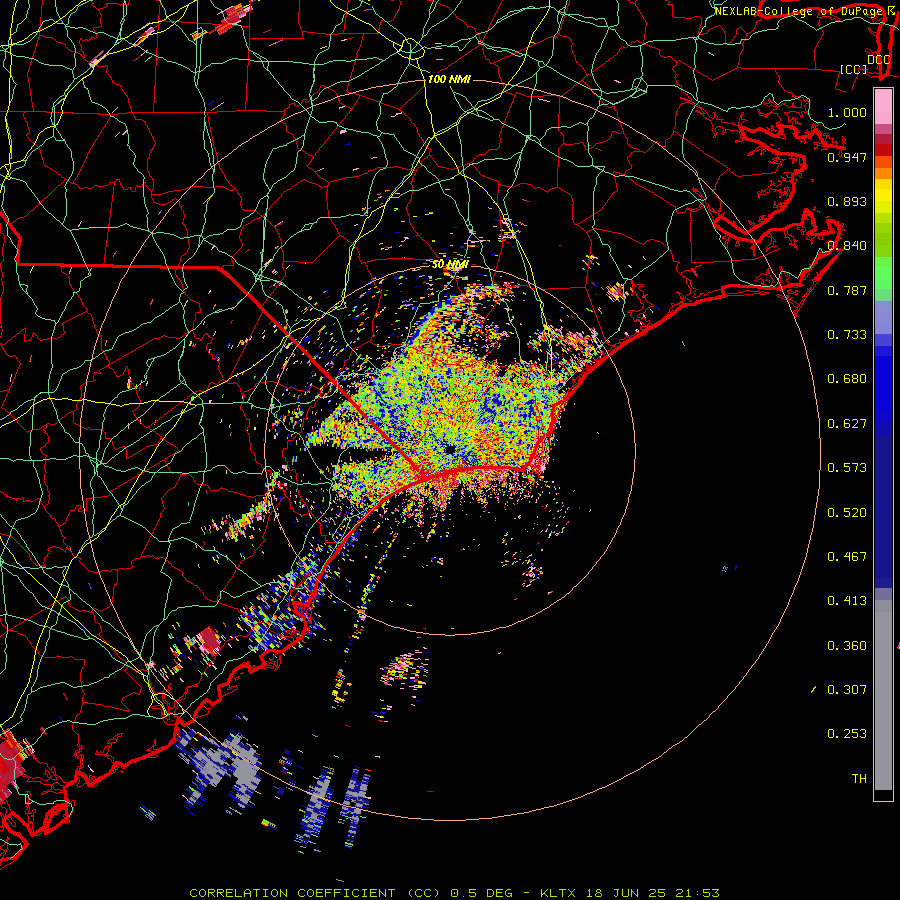Click the TH threshold label in legend
Viewport: 900px width, 900px height.
coord(859,779)
